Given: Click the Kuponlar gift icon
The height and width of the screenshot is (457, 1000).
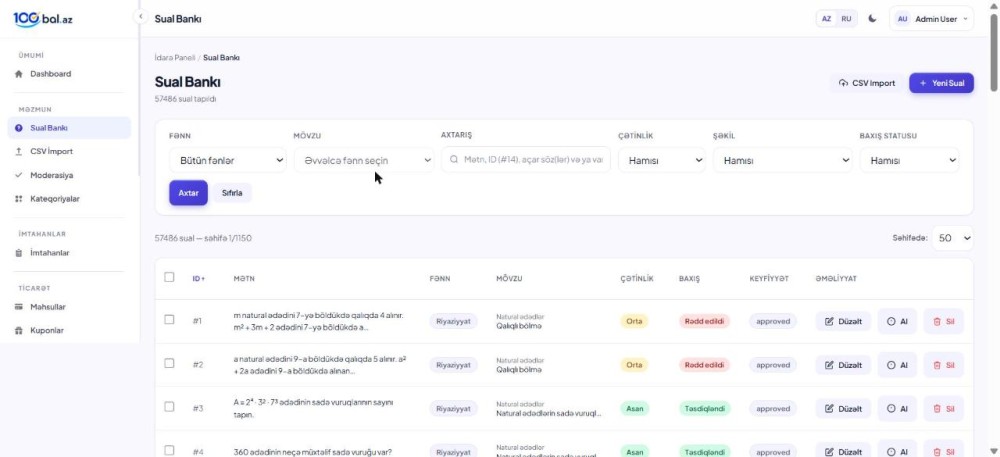Looking at the screenshot, I should [x=18, y=331].
